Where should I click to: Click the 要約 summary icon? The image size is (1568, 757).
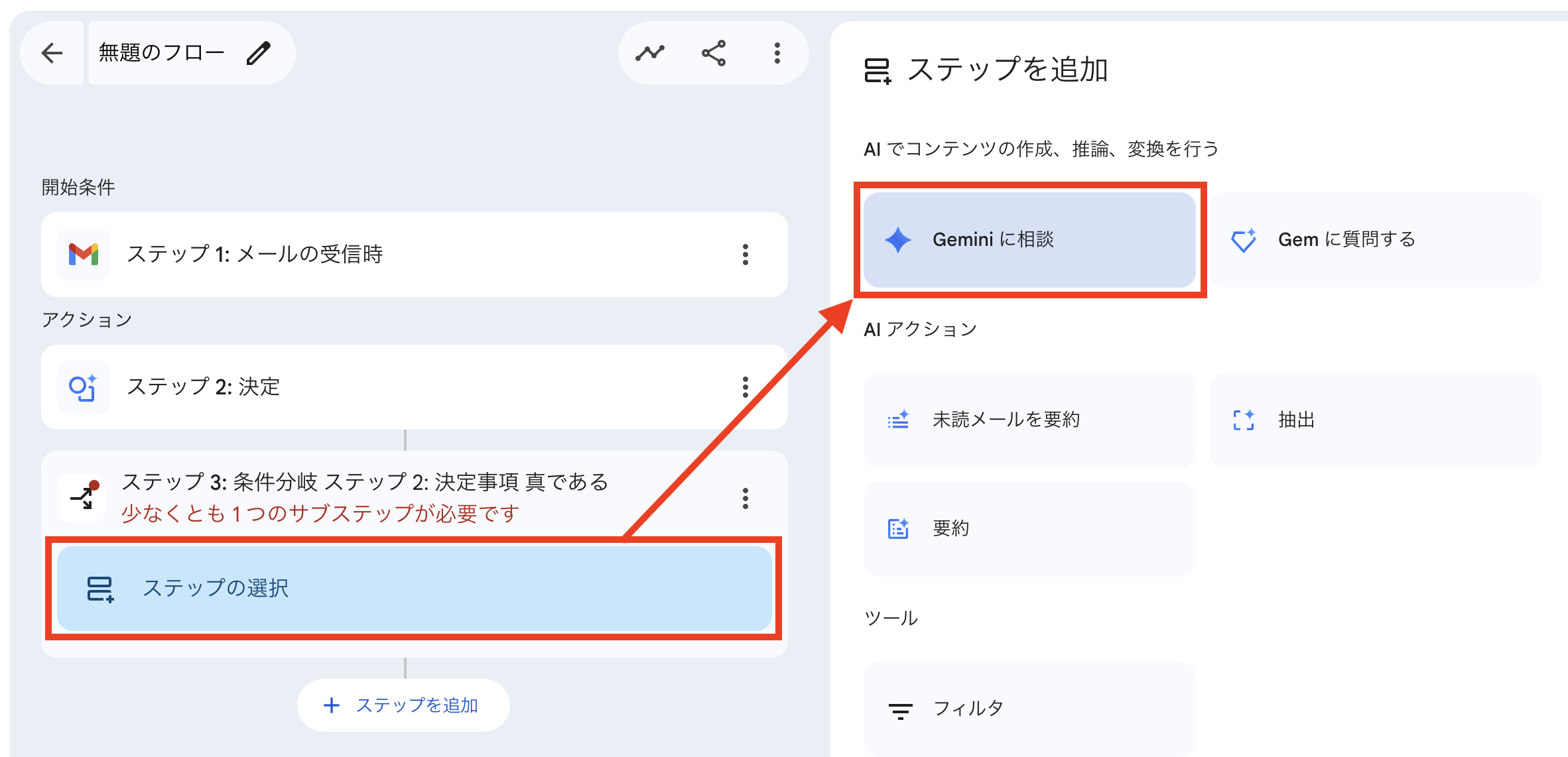899,528
